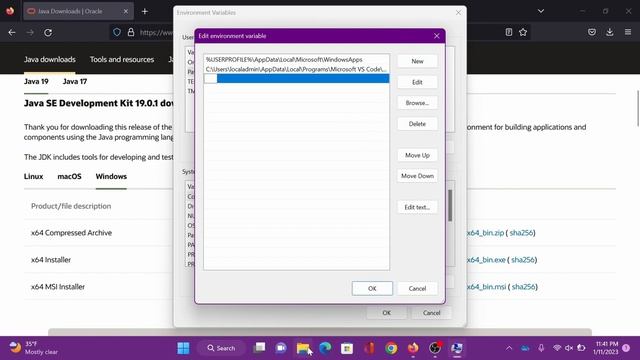Open the Firefox hamburger menu

coord(628,32)
